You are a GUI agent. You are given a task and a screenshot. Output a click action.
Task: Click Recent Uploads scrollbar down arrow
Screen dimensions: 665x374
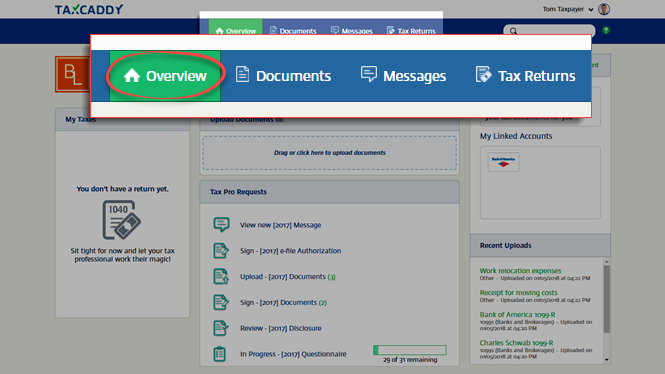[x=606, y=360]
